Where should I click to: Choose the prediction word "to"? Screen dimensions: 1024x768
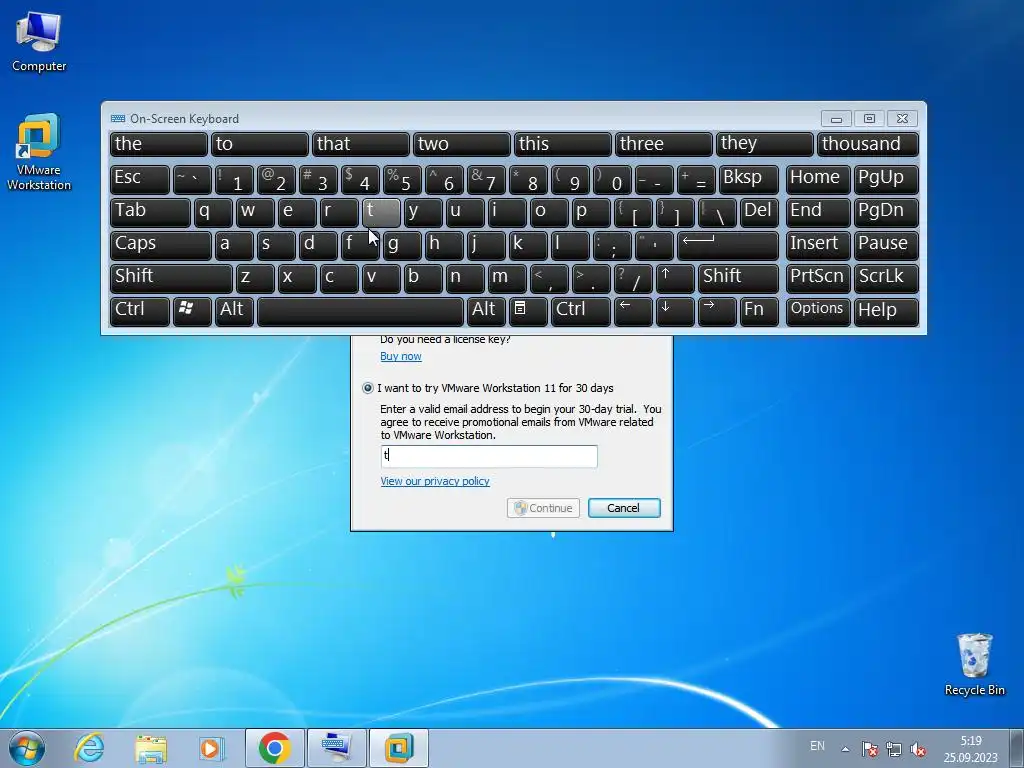click(260, 144)
